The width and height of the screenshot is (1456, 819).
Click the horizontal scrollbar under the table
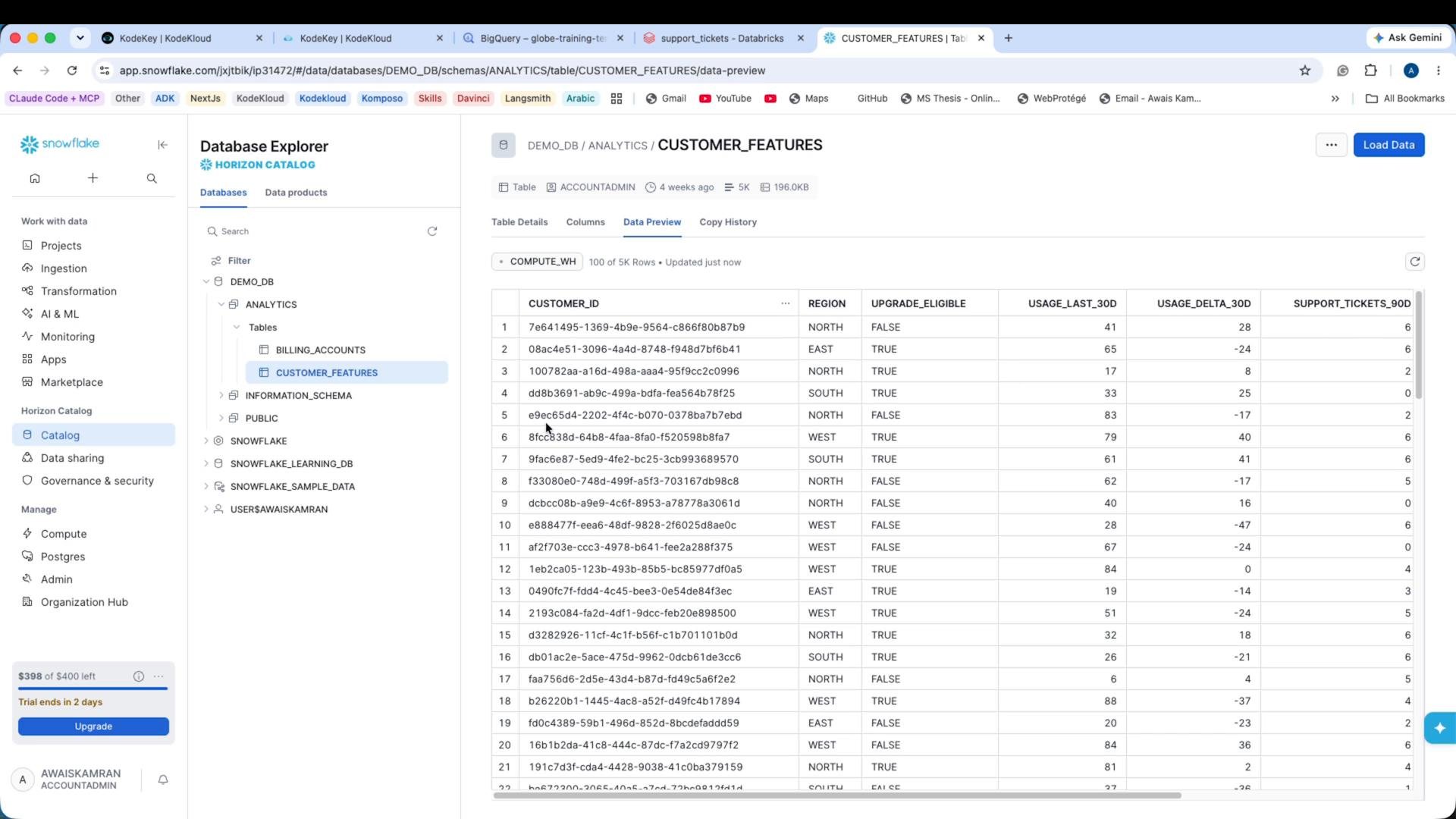[x=837, y=795]
